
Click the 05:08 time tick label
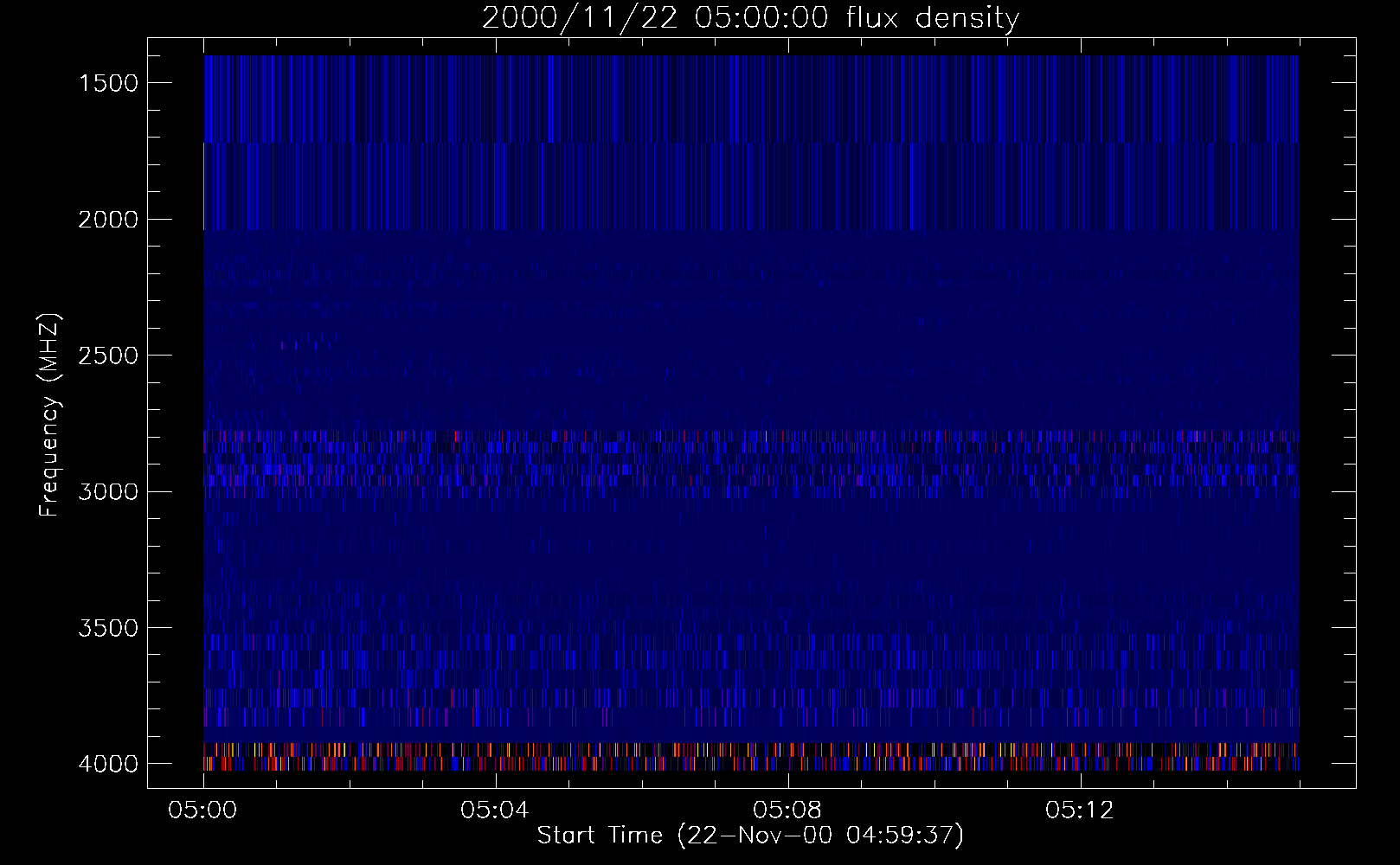787,811
